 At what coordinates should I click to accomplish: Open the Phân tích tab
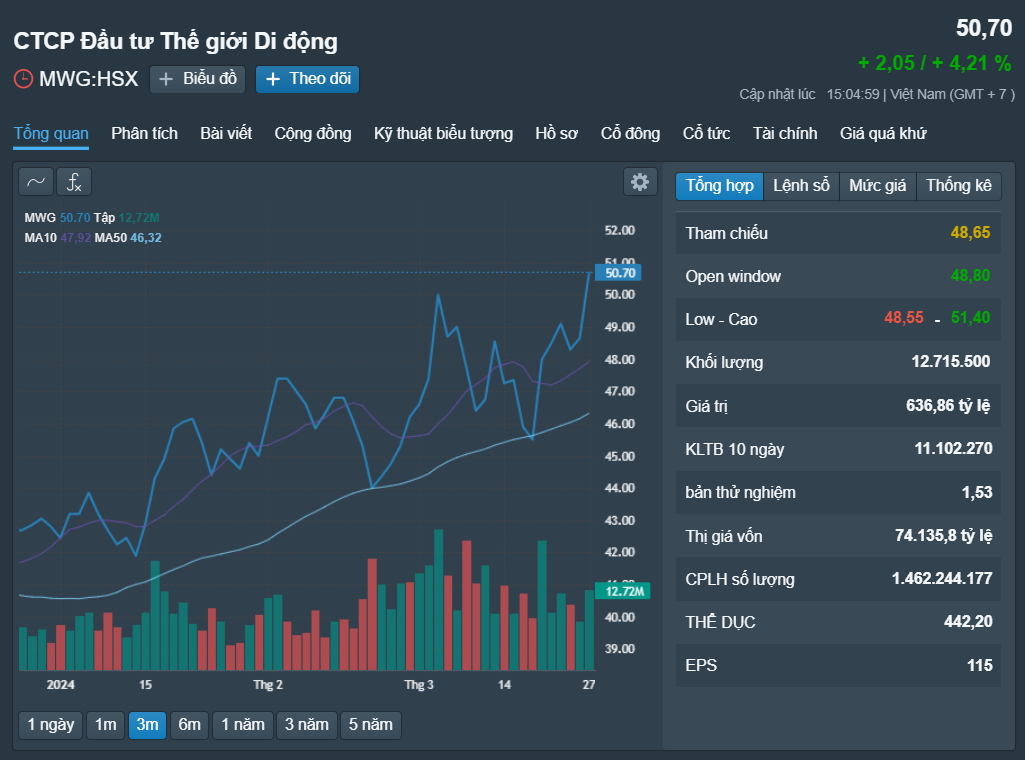point(144,133)
